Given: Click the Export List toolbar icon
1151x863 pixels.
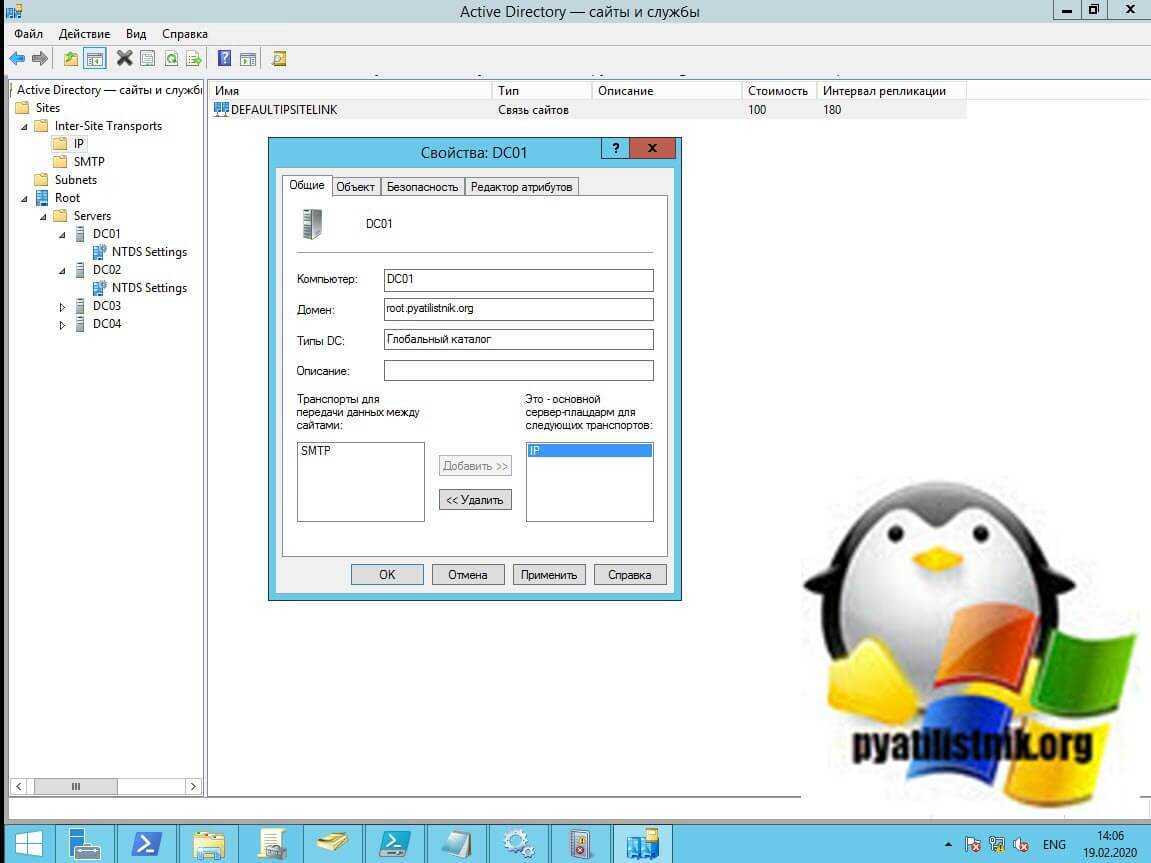Looking at the screenshot, I should 194,59.
